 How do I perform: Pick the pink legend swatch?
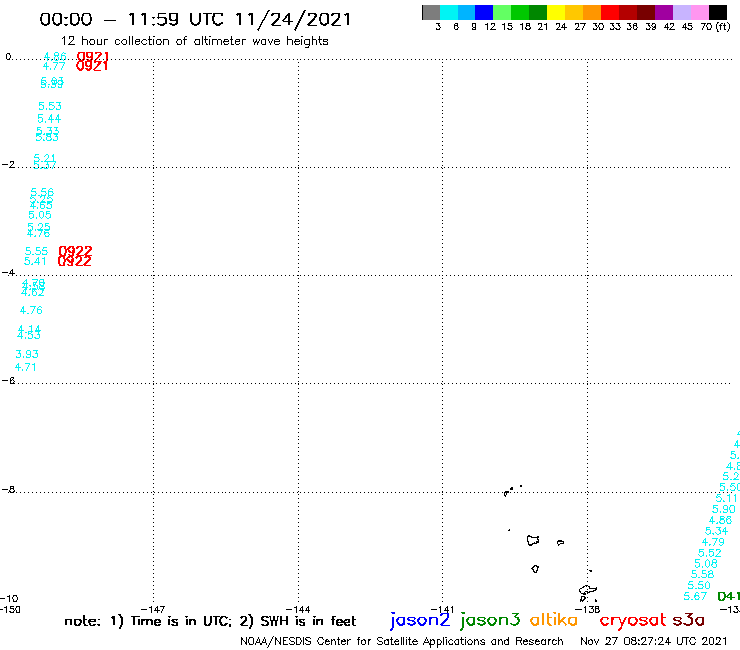[699, 12]
